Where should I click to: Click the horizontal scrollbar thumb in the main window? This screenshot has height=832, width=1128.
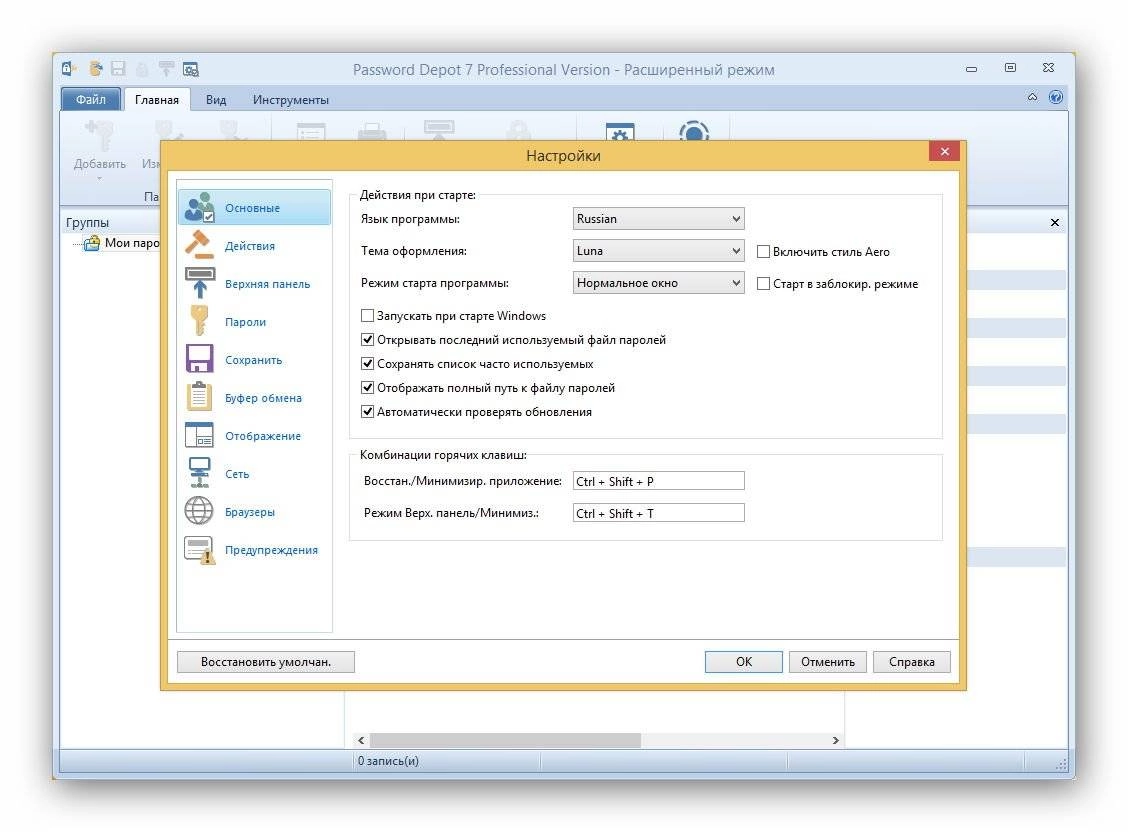click(x=505, y=740)
